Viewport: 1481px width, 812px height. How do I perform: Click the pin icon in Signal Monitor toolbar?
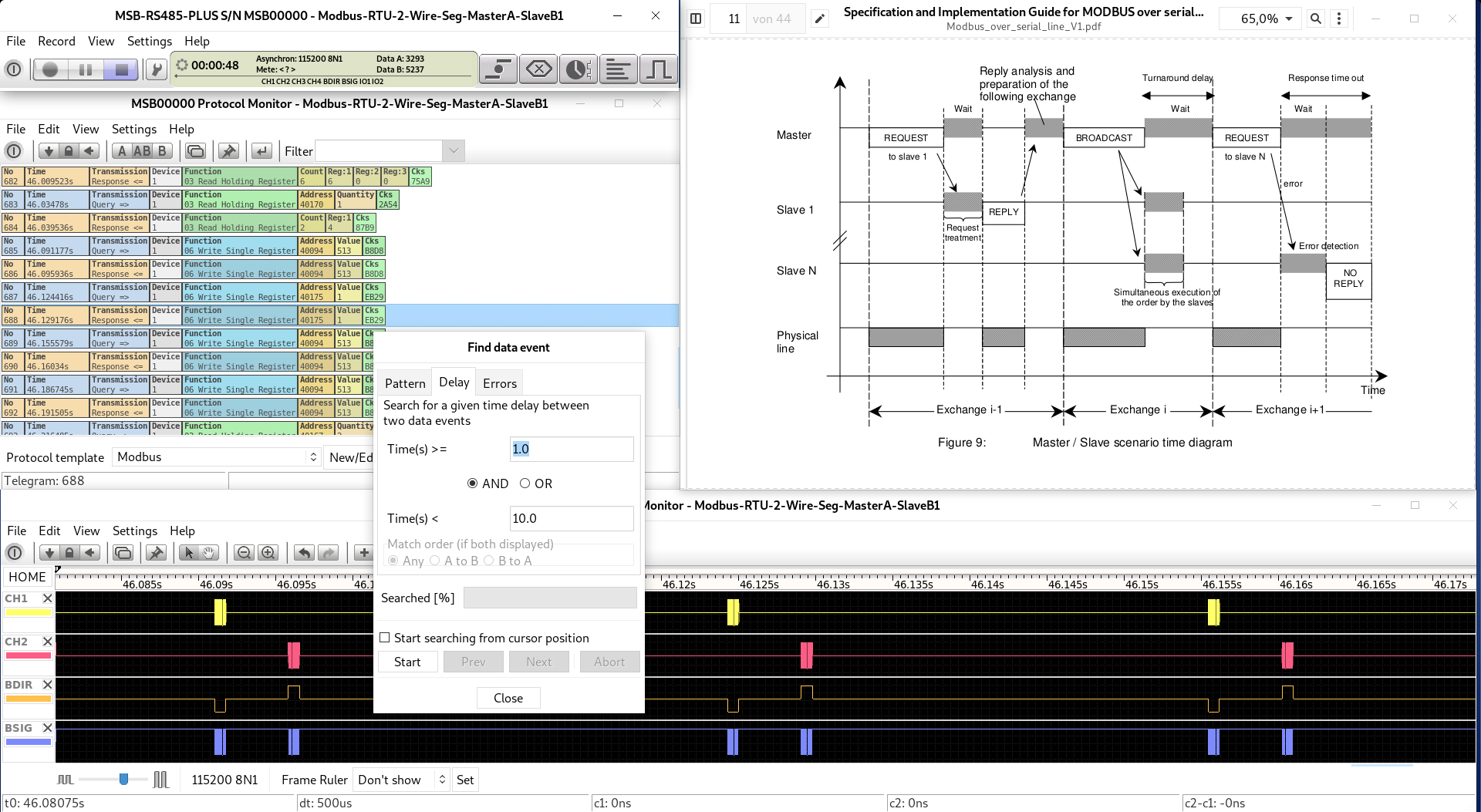tap(156, 553)
